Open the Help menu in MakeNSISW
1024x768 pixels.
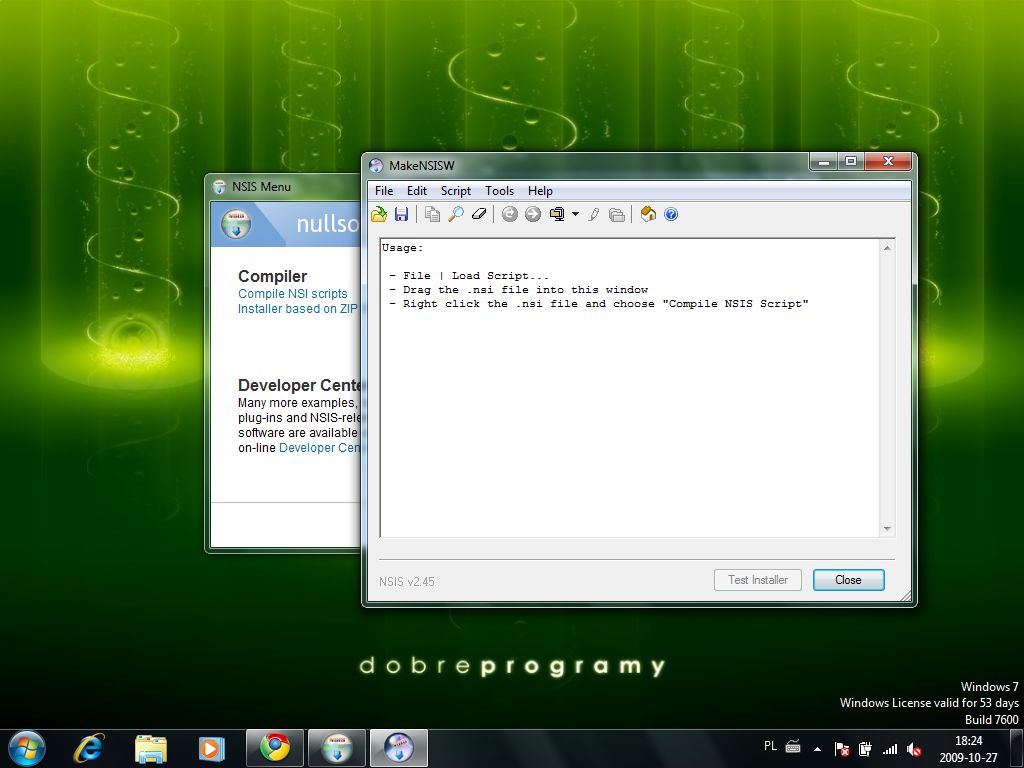pyautogui.click(x=540, y=191)
